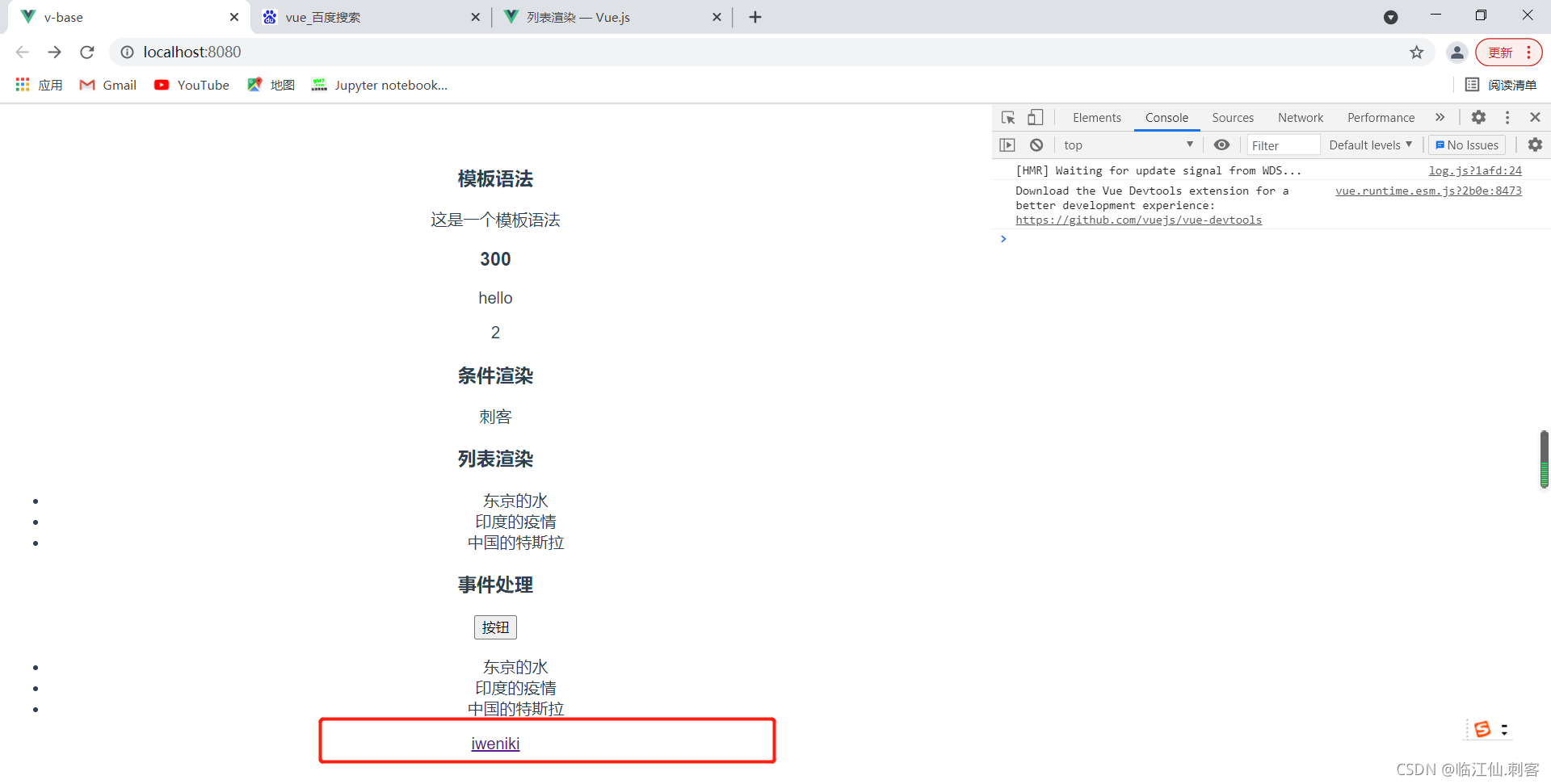Open the apps 应用 bookmark shortcut

[x=39, y=85]
